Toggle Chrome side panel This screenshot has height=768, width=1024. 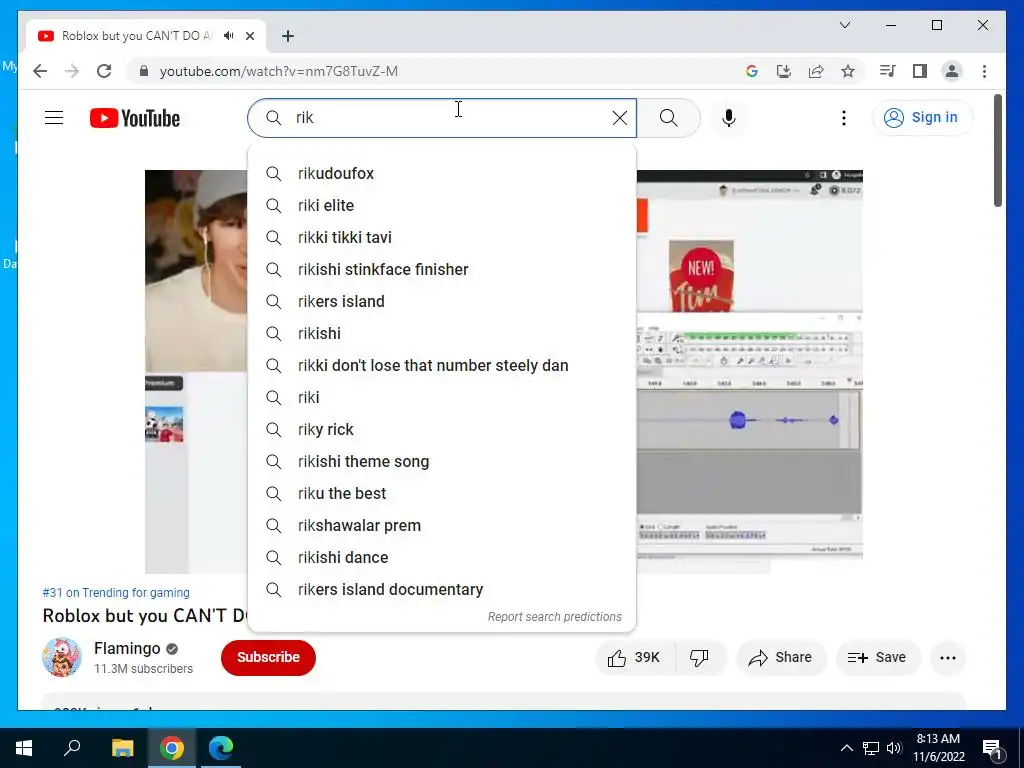pyautogui.click(x=920, y=71)
